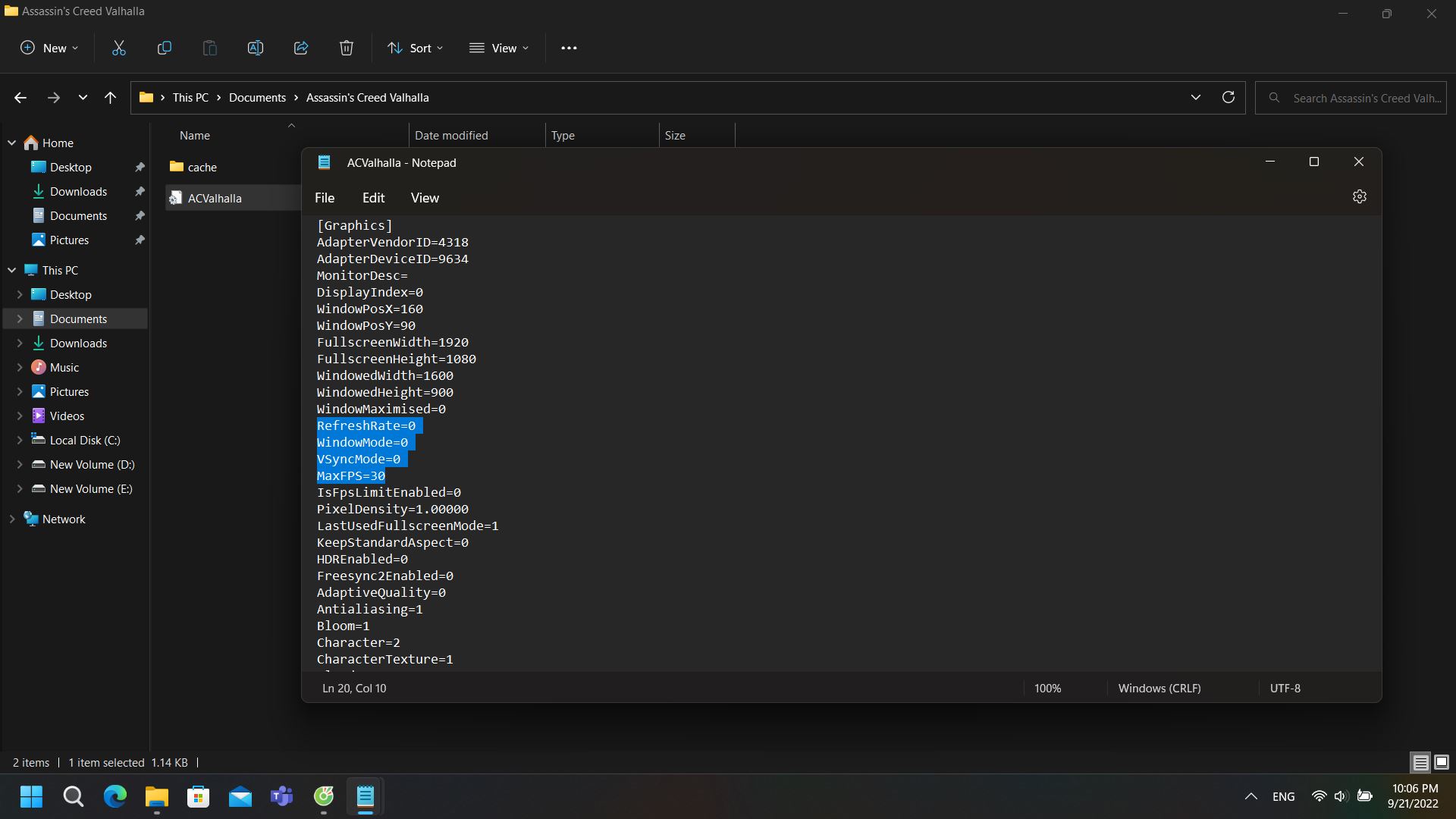Click the Cut icon in Explorer toolbar
Screen dimensions: 1456x819
(118, 48)
